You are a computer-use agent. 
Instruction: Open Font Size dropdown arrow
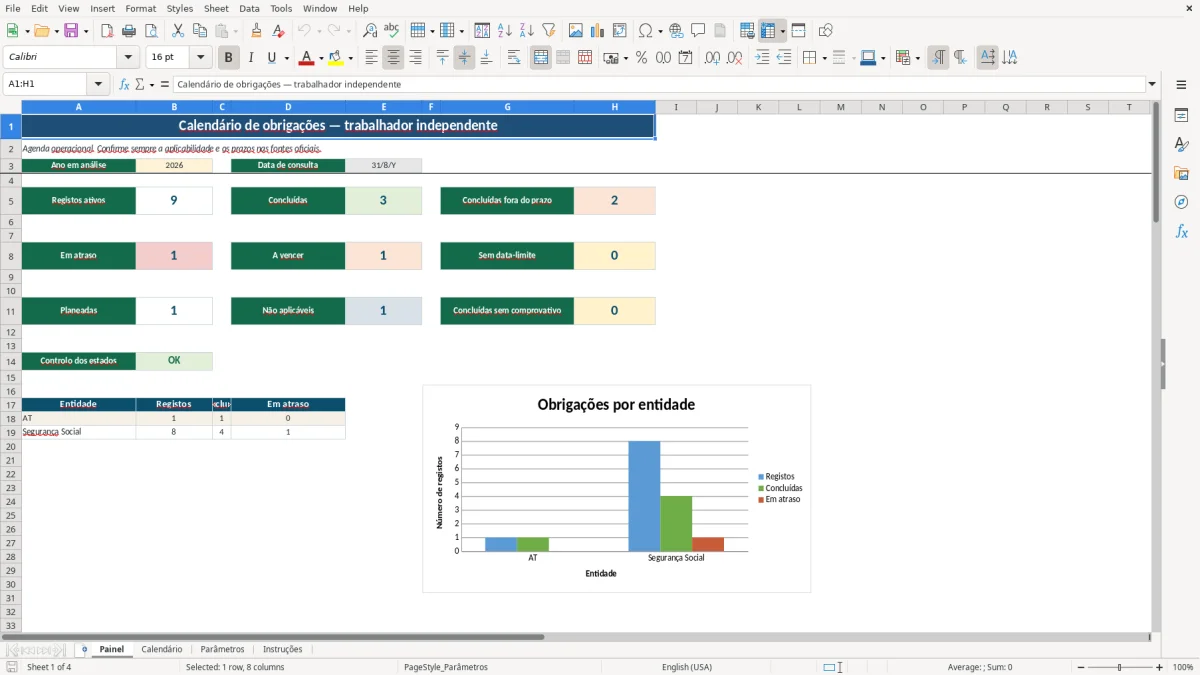200,58
